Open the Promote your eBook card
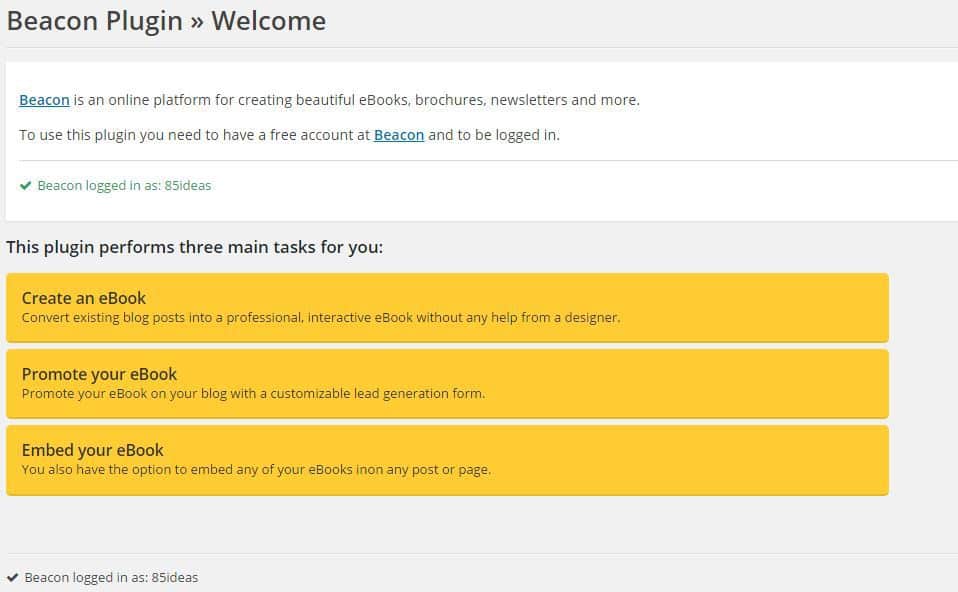 pyautogui.click(x=447, y=384)
